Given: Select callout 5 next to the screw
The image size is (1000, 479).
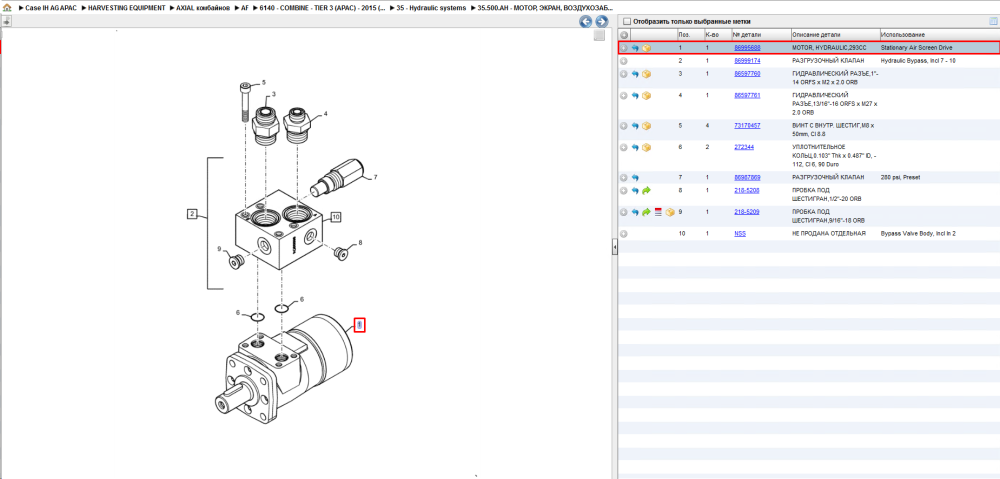Looking at the screenshot, I should click(x=263, y=83).
